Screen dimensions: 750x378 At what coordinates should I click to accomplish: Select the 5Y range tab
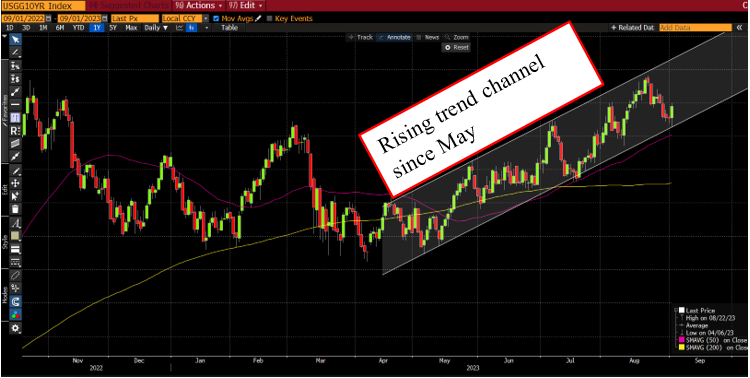point(113,28)
